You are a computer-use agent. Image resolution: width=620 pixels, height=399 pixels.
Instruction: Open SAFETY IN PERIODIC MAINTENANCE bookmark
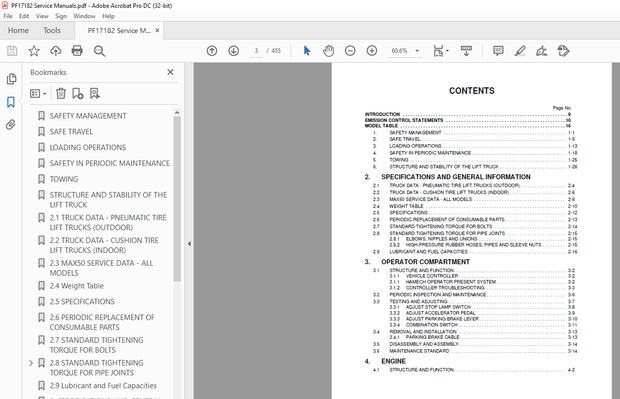click(x=110, y=163)
